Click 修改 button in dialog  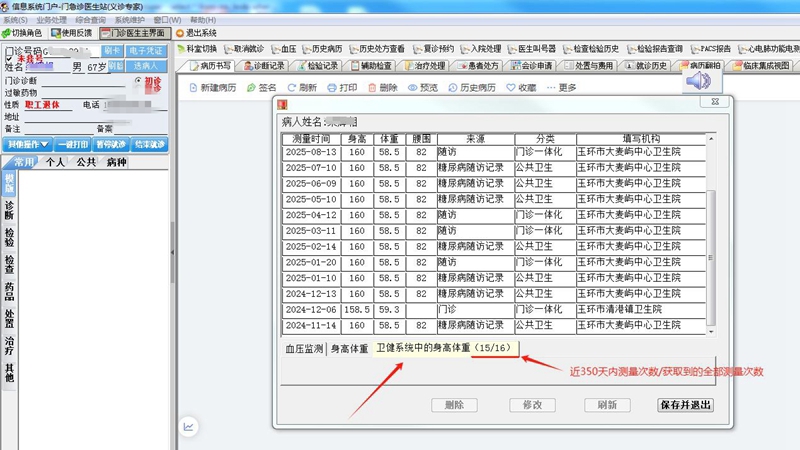[x=532, y=405]
